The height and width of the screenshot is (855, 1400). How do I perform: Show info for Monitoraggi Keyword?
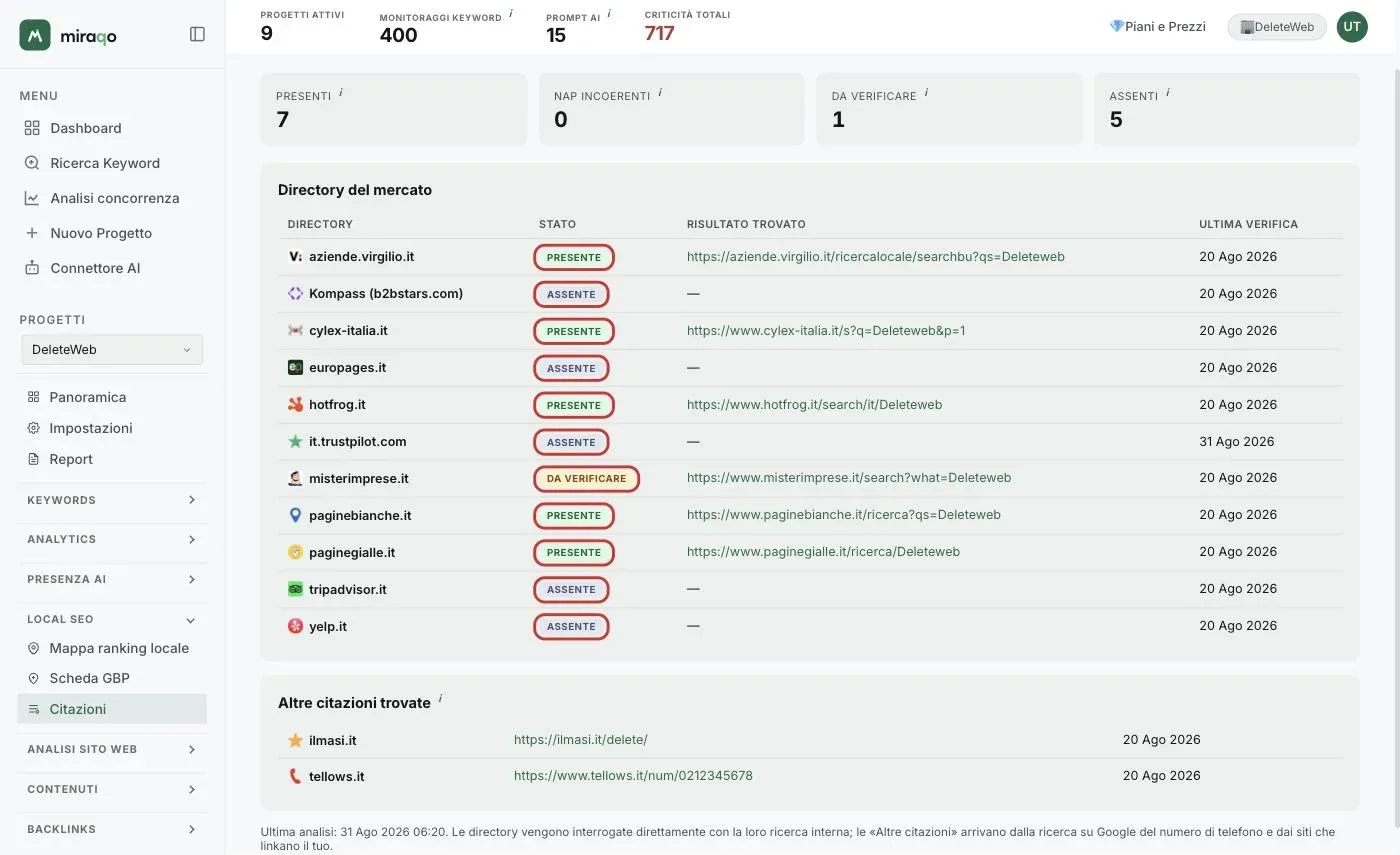click(x=511, y=14)
